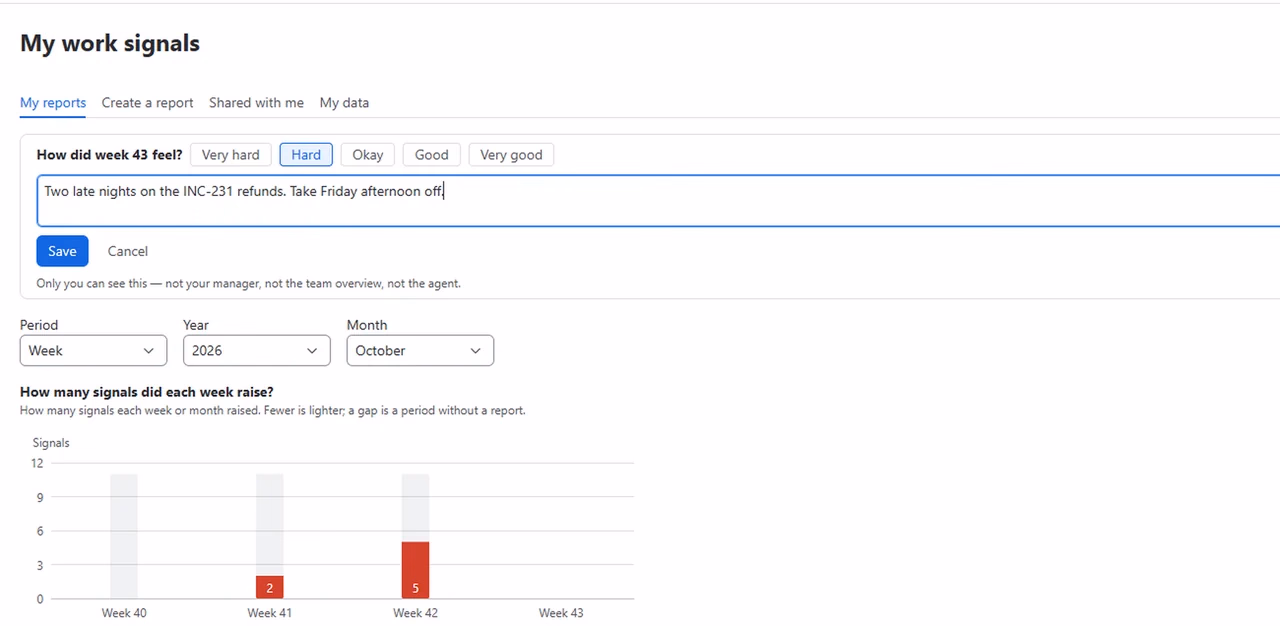1280x626 pixels.
Task: Save the week 43 note
Action: [62, 251]
